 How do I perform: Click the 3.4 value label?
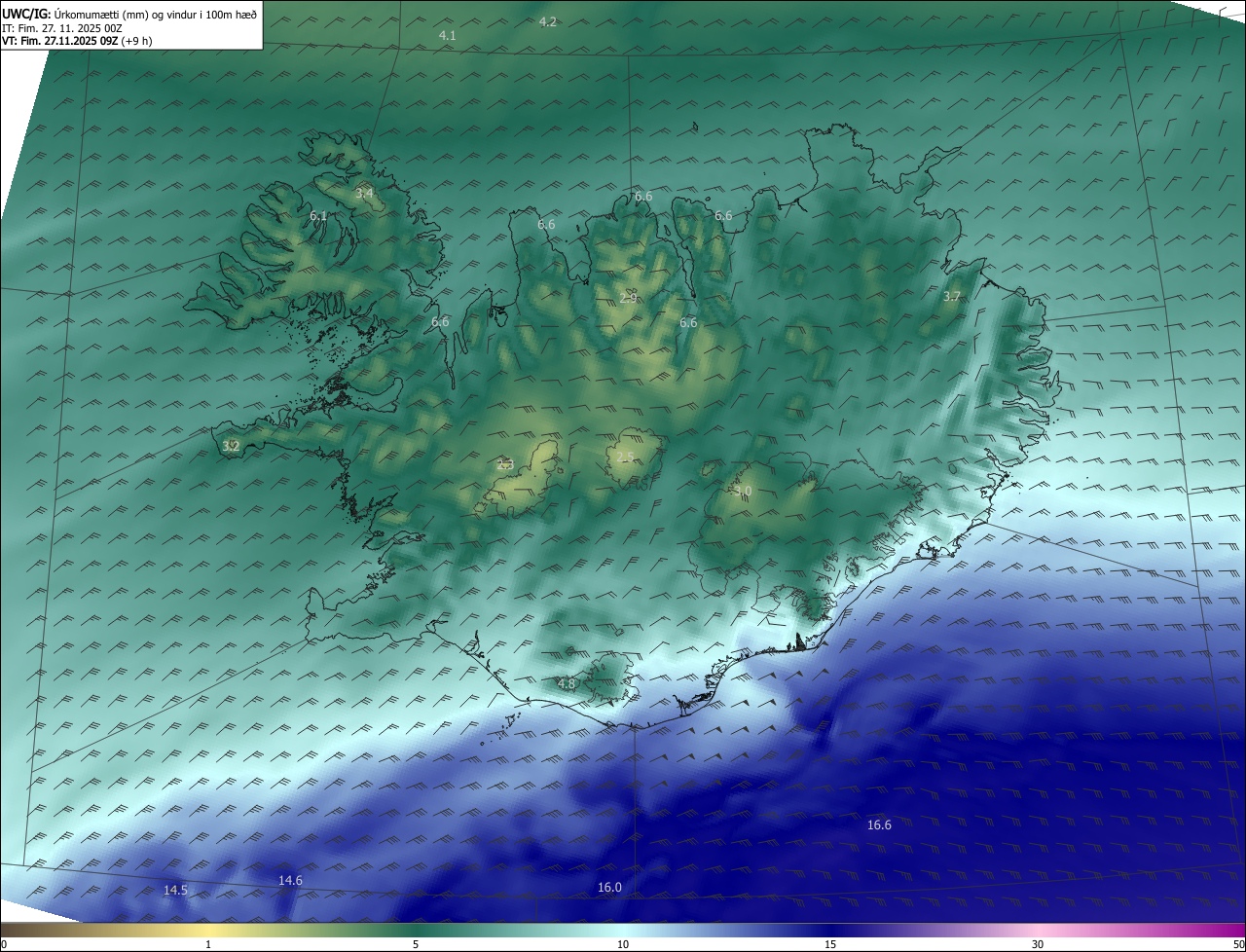364,194
